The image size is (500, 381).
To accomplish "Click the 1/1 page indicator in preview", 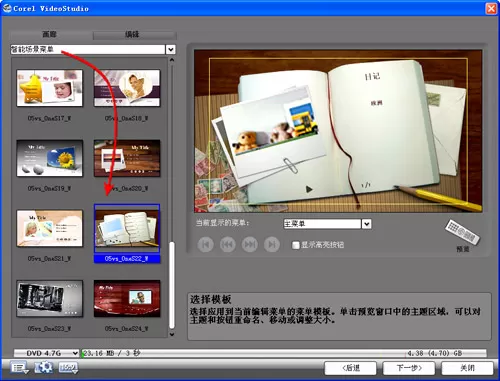I will [x=366, y=185].
